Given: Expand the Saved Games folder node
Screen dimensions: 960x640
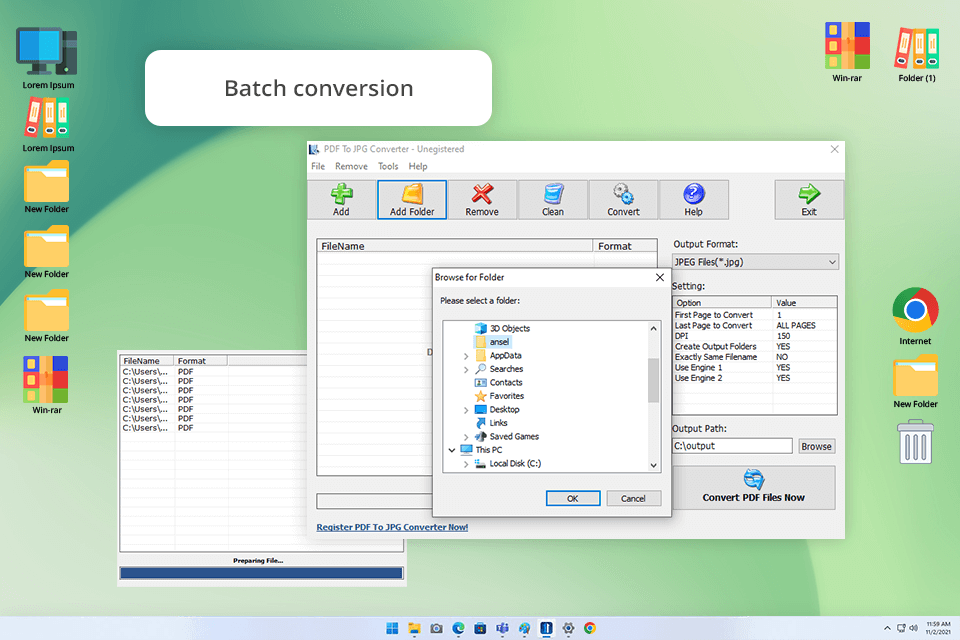Looking at the screenshot, I should [x=466, y=437].
